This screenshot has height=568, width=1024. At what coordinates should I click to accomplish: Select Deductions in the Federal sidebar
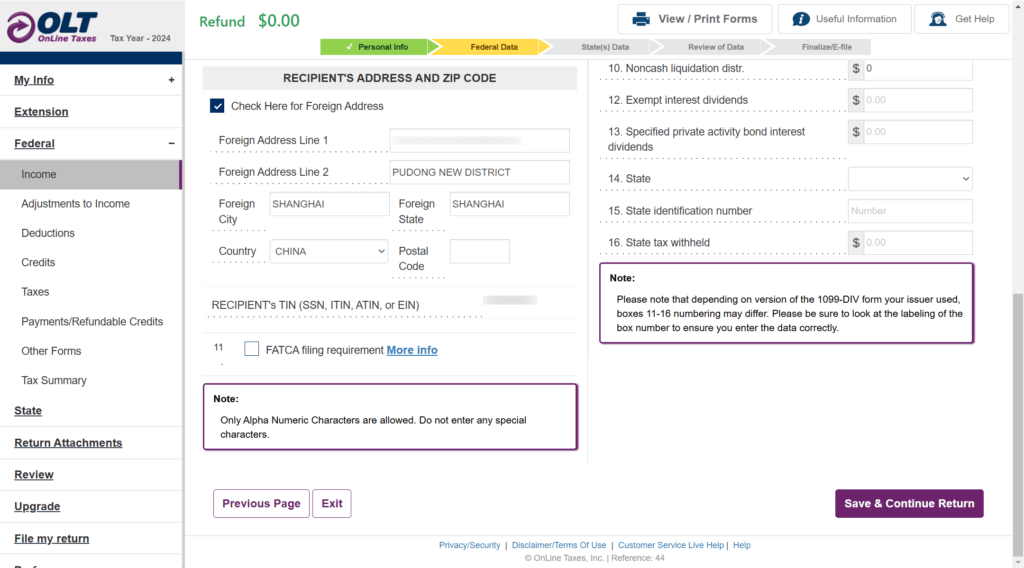tap(48, 233)
